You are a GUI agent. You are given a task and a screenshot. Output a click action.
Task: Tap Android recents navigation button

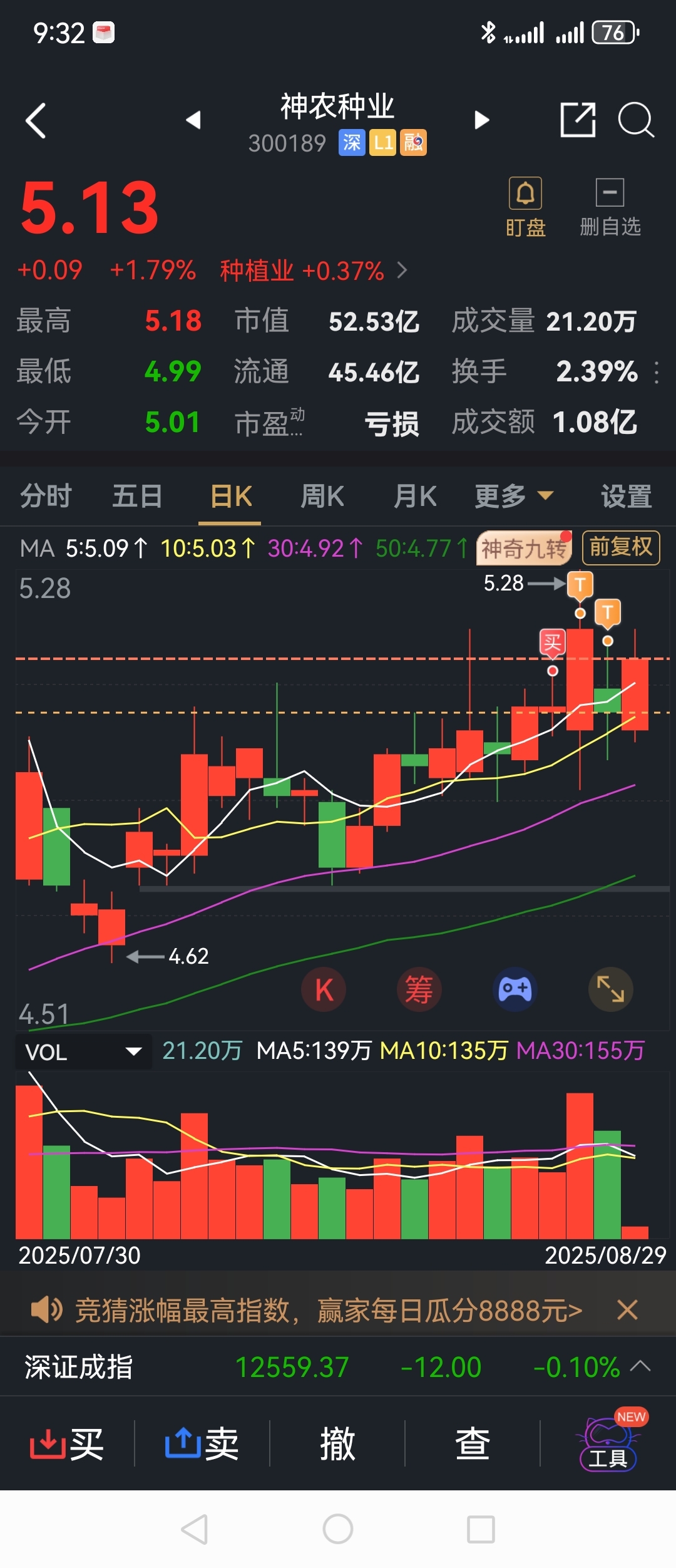pos(481,1530)
